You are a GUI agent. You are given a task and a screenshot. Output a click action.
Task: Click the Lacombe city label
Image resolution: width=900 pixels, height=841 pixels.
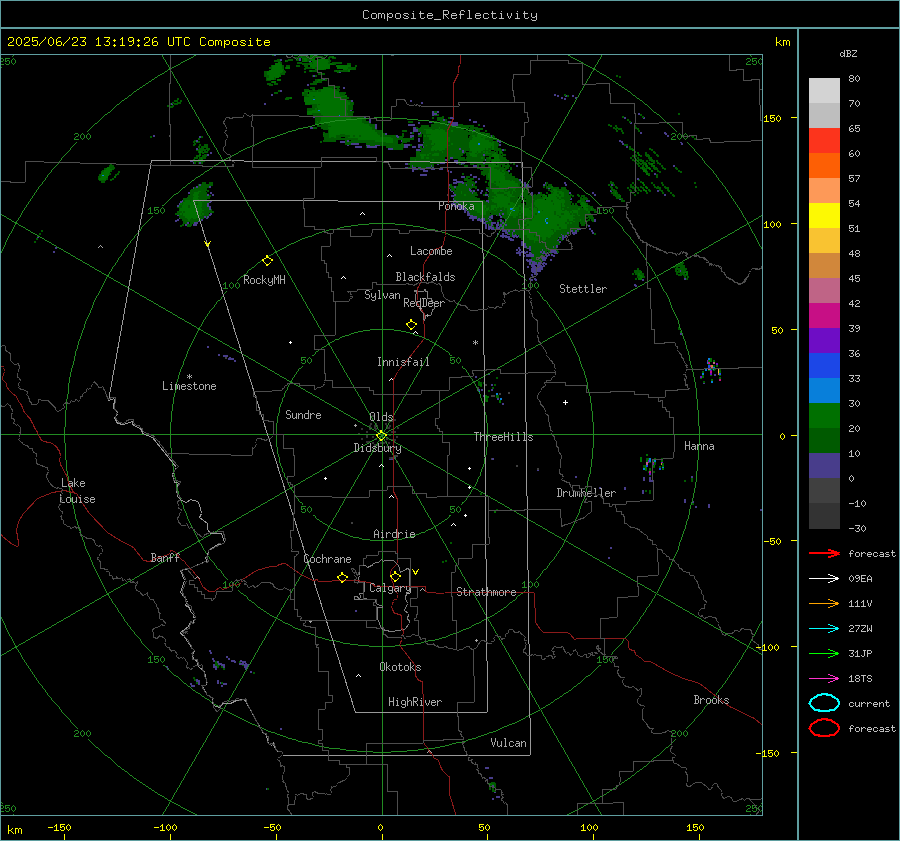[x=431, y=251]
